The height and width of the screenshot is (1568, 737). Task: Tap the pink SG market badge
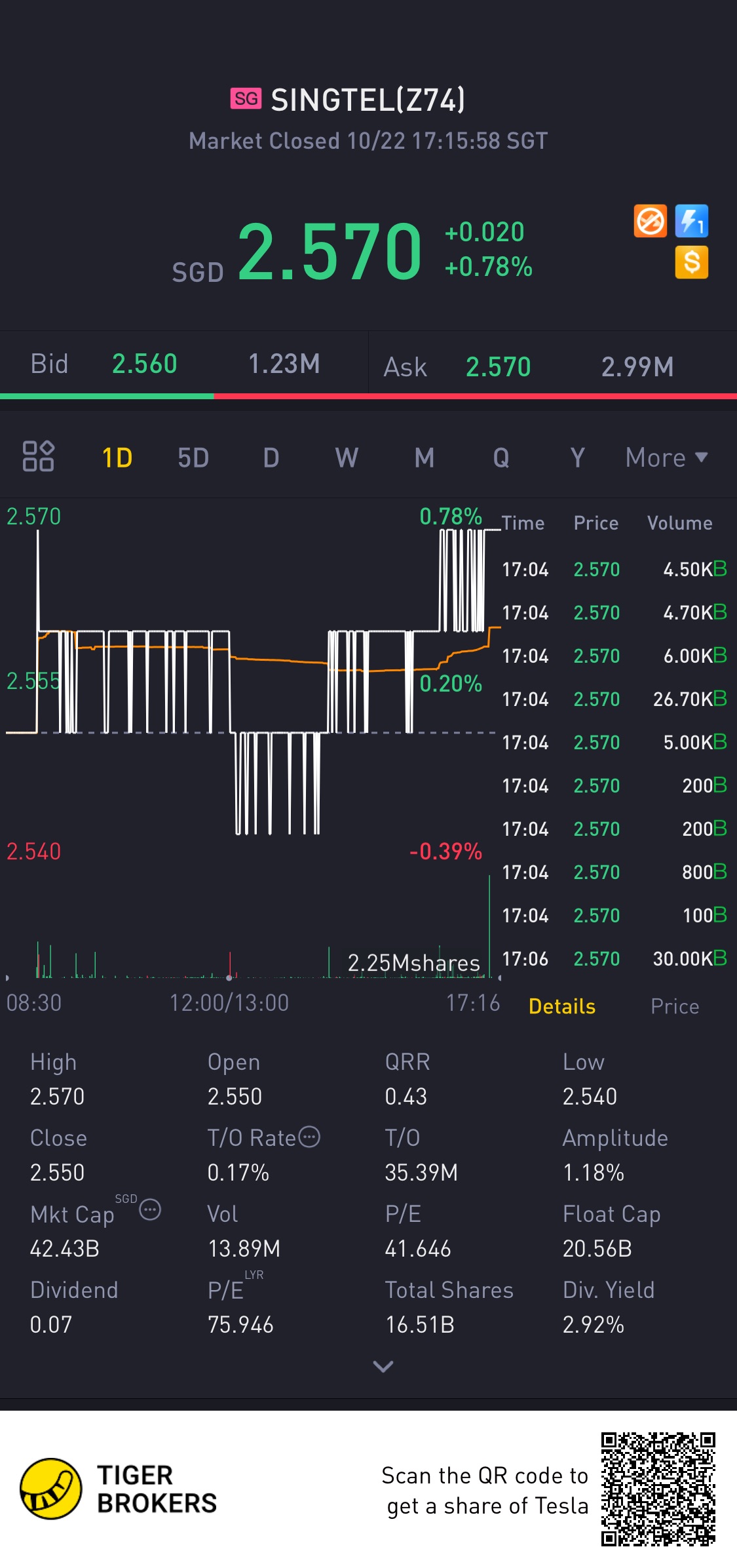tap(246, 99)
